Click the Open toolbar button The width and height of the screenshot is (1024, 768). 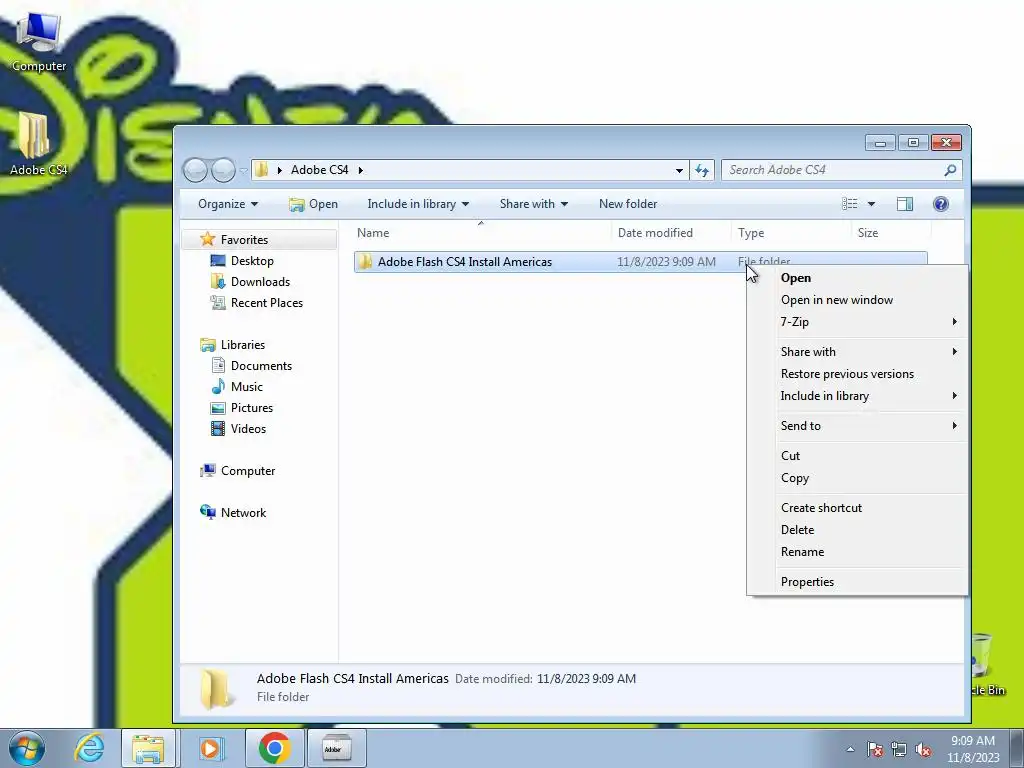tap(313, 204)
